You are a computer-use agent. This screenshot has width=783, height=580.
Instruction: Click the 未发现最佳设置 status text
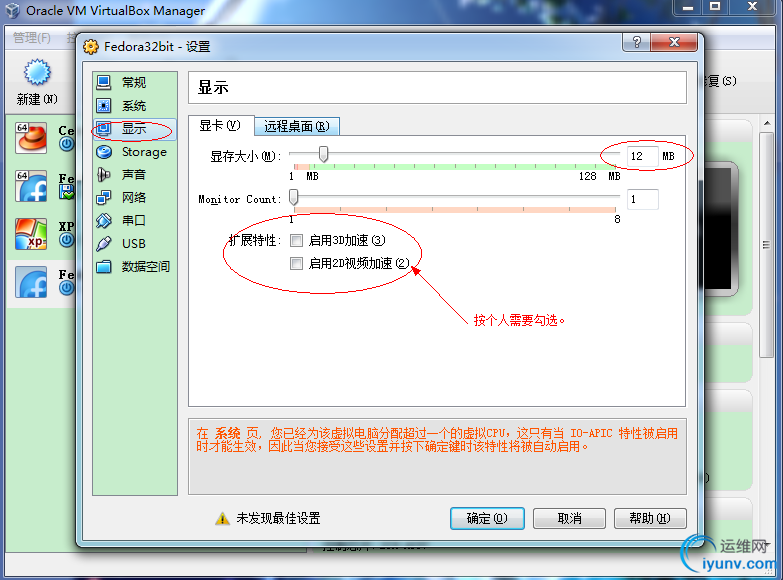[278, 519]
